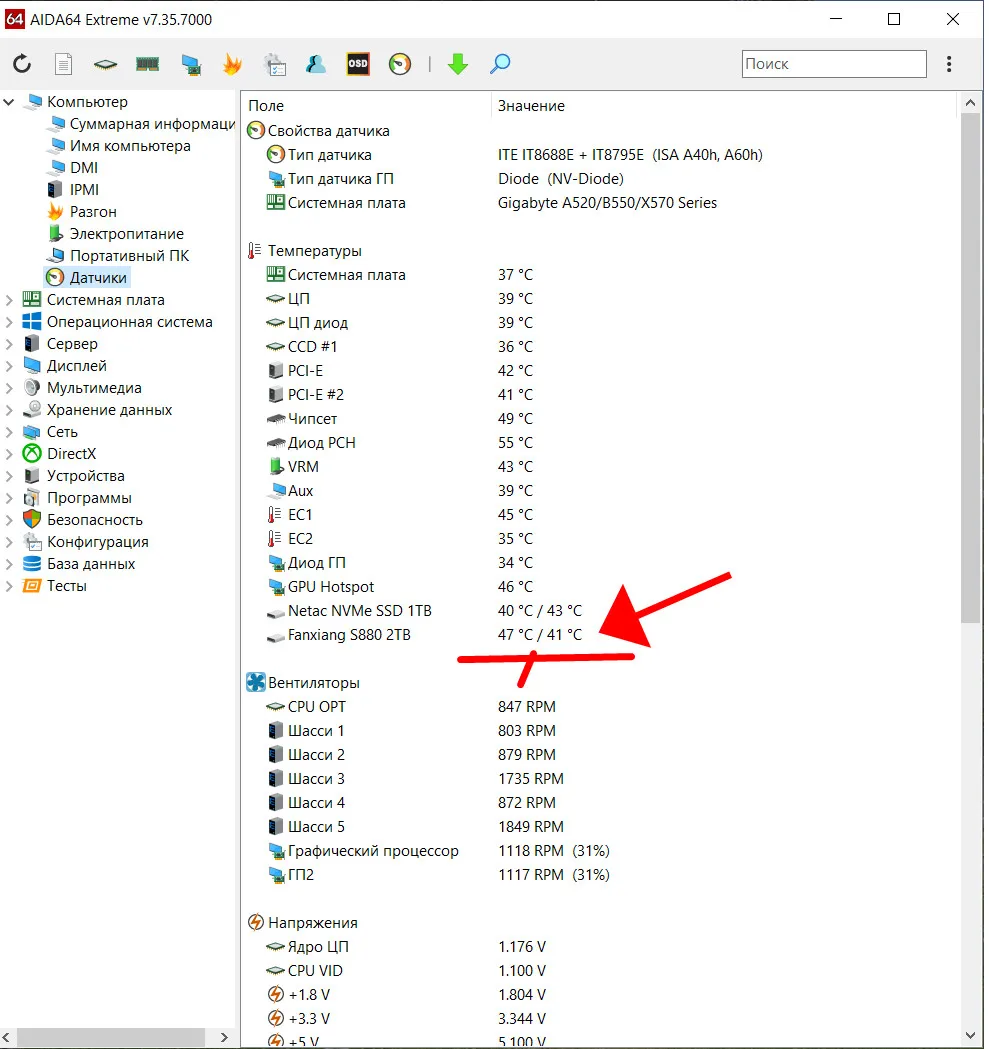
Task: Click the monitor diagnostics toolbar icon
Action: [x=191, y=65]
